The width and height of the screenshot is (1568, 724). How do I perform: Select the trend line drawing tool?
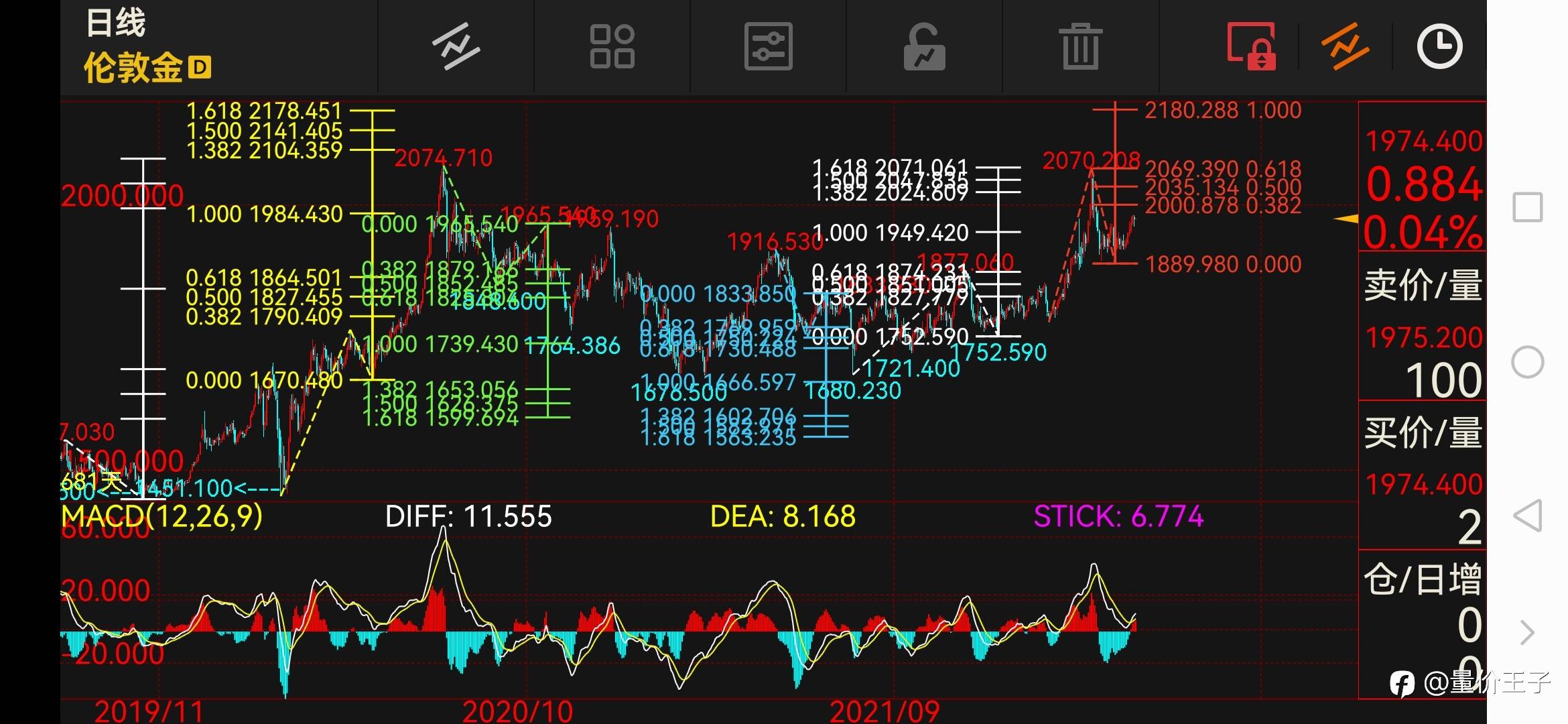coord(456,46)
